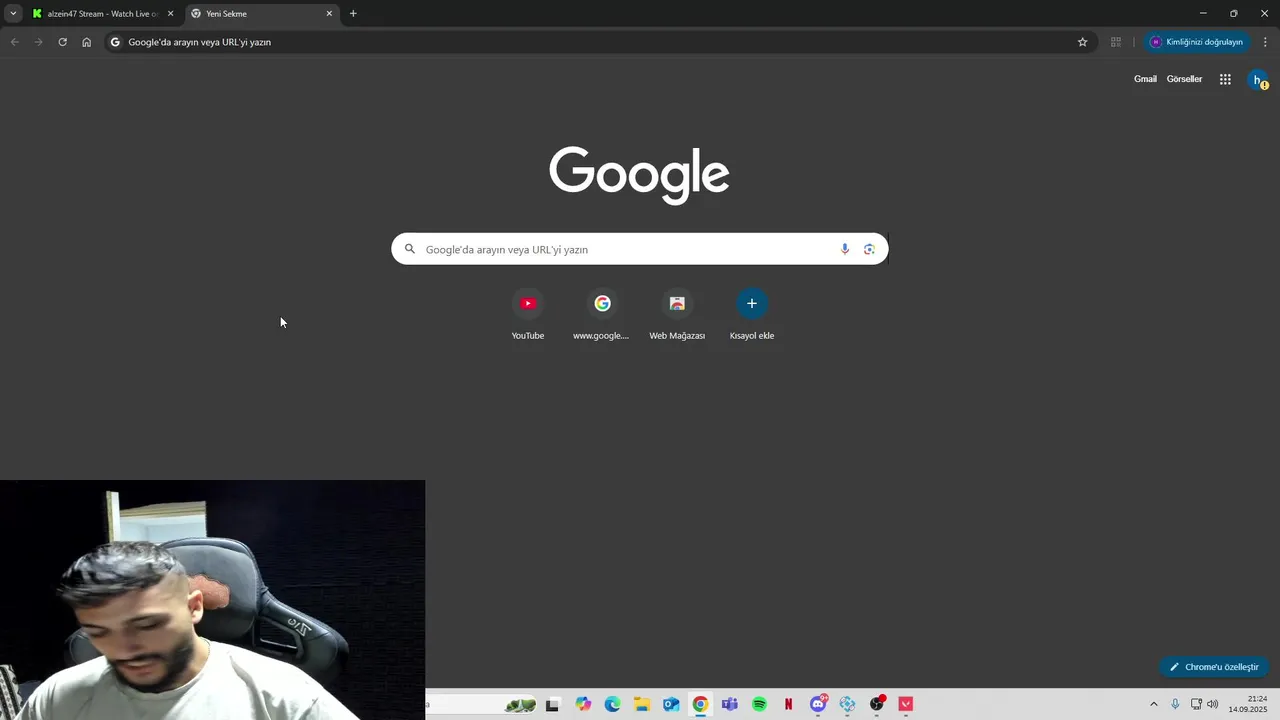This screenshot has width=1280, height=720.
Task: Open the Google account avatar
Action: point(1258,80)
